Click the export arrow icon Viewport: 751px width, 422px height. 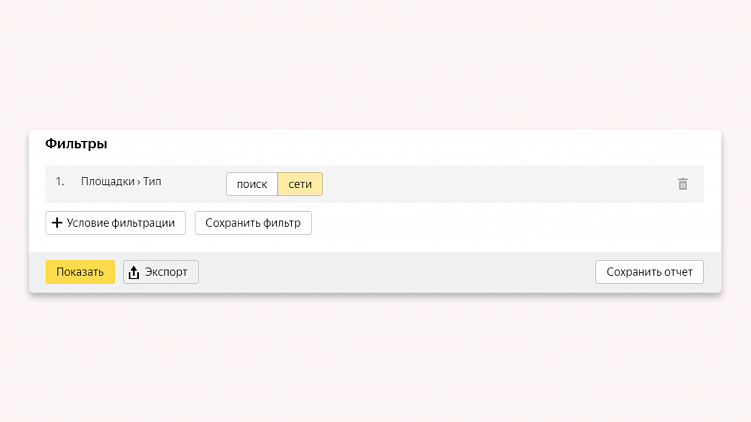[x=134, y=272]
